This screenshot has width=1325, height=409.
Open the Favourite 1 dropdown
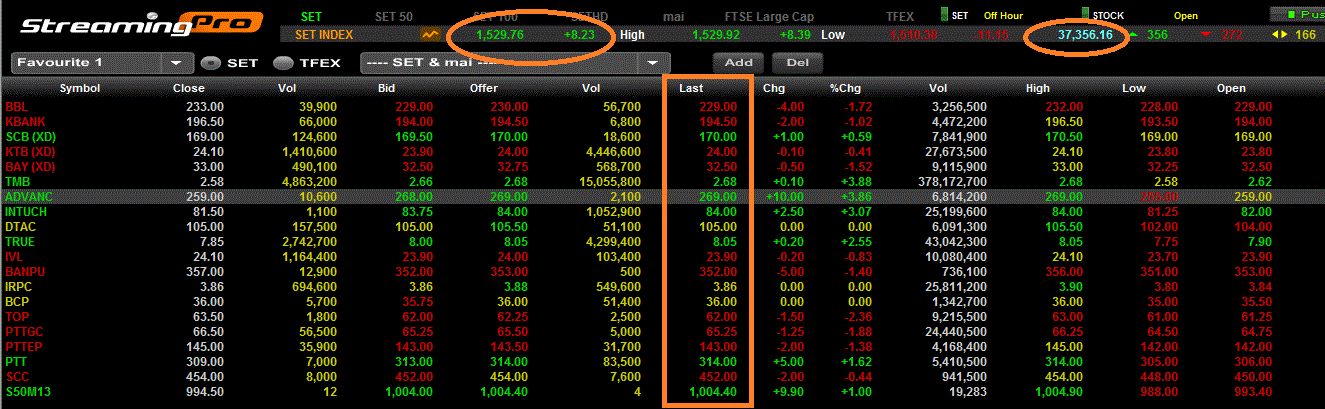(101, 62)
